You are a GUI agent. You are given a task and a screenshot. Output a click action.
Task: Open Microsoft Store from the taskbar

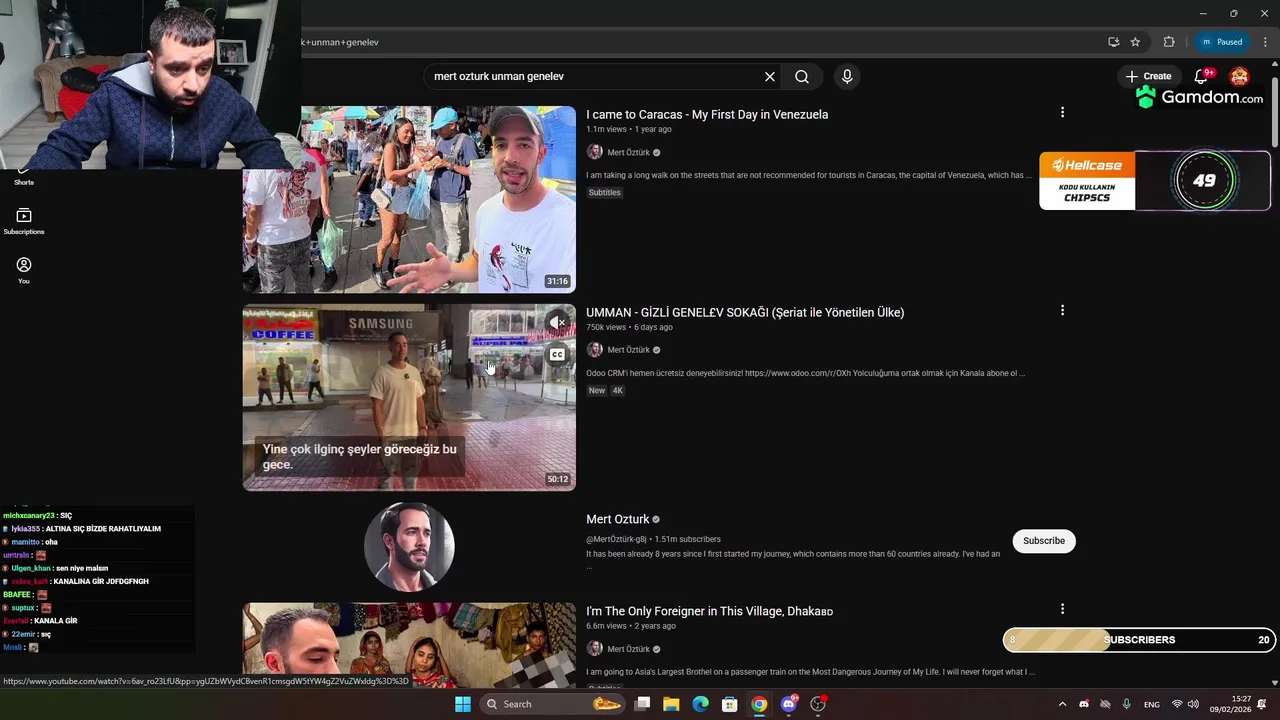coord(730,704)
